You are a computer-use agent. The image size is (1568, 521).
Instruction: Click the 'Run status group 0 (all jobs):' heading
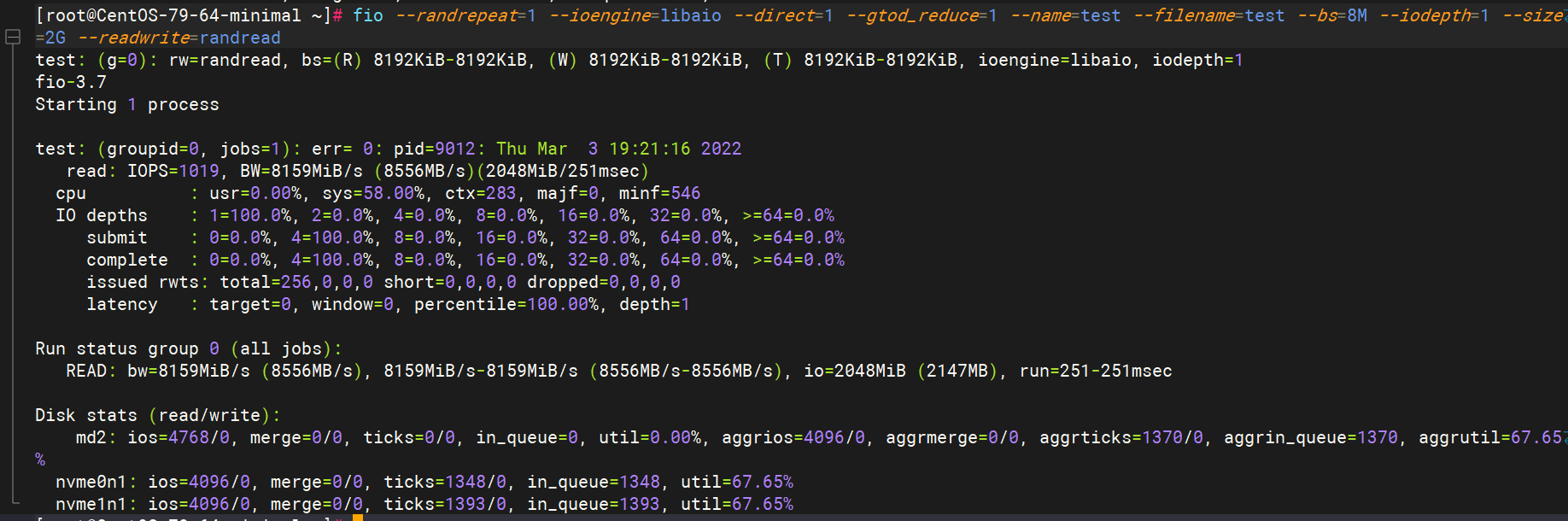189,348
